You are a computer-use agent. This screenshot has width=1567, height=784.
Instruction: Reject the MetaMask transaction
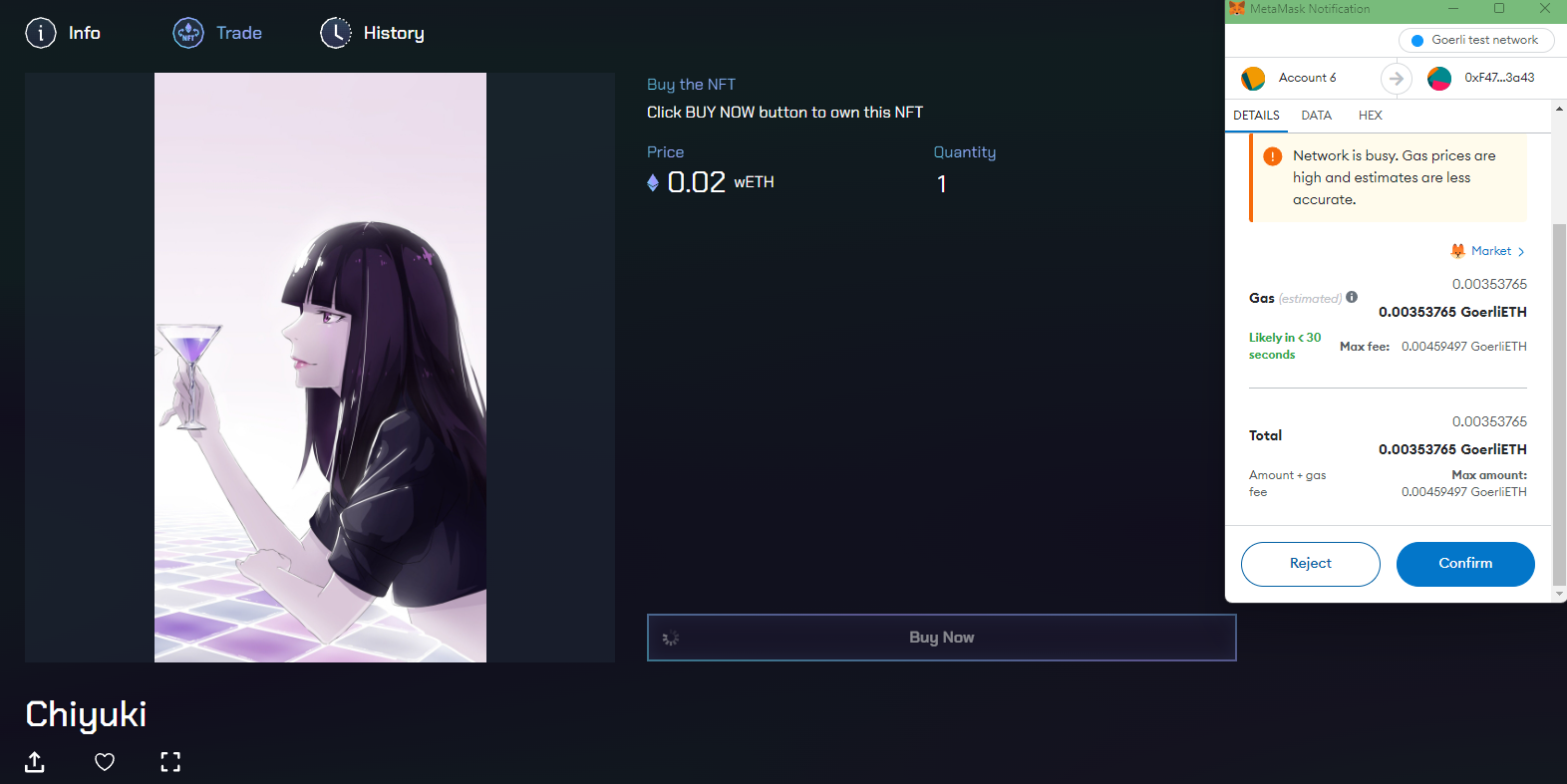1311,564
